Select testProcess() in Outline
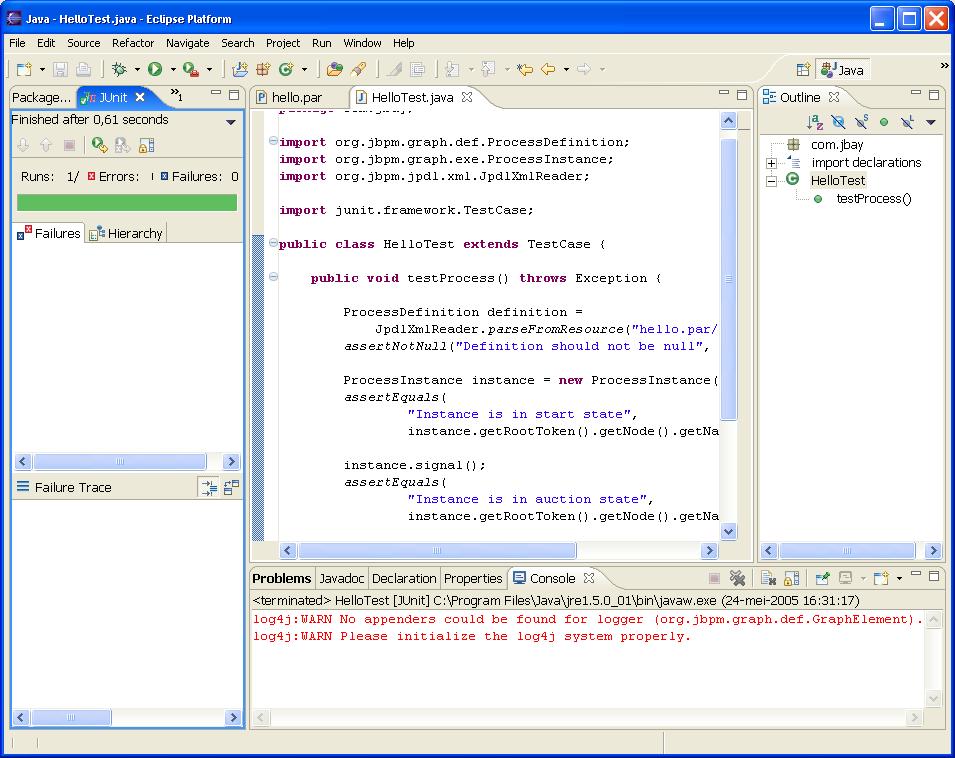955x758 pixels. coord(873,198)
